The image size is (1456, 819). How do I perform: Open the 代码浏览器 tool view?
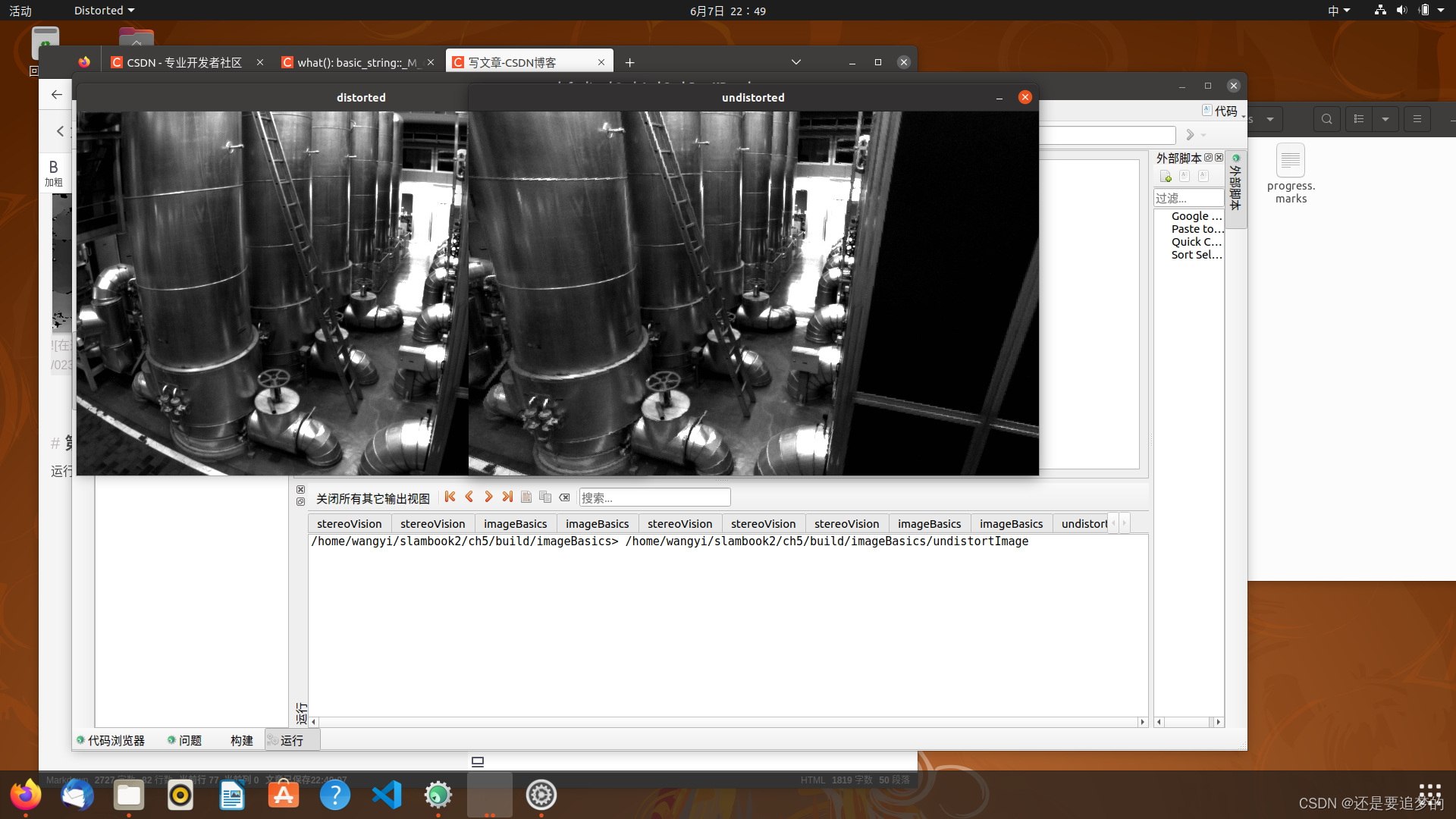111,740
